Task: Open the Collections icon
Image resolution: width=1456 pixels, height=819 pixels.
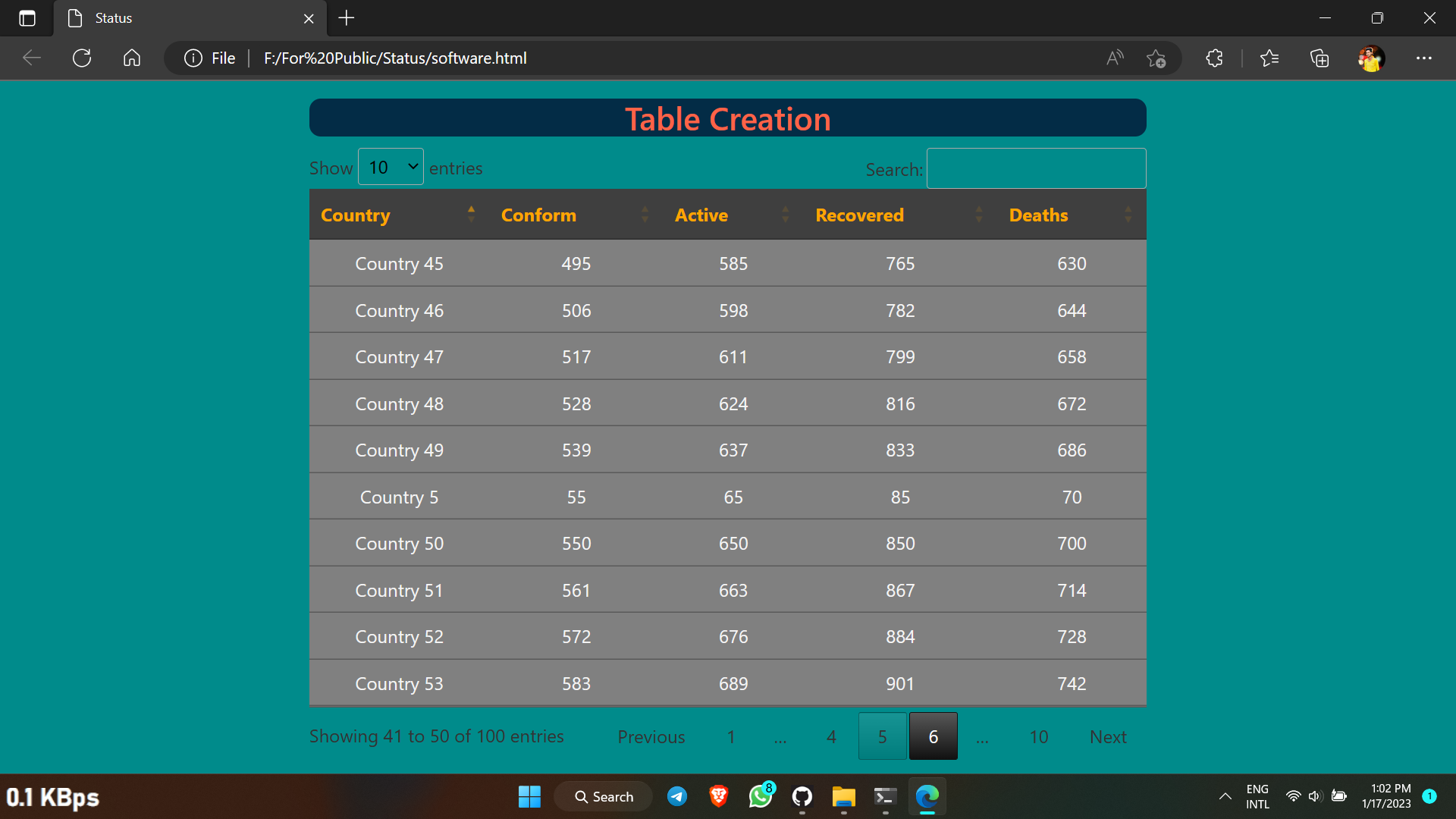Action: 1319,58
